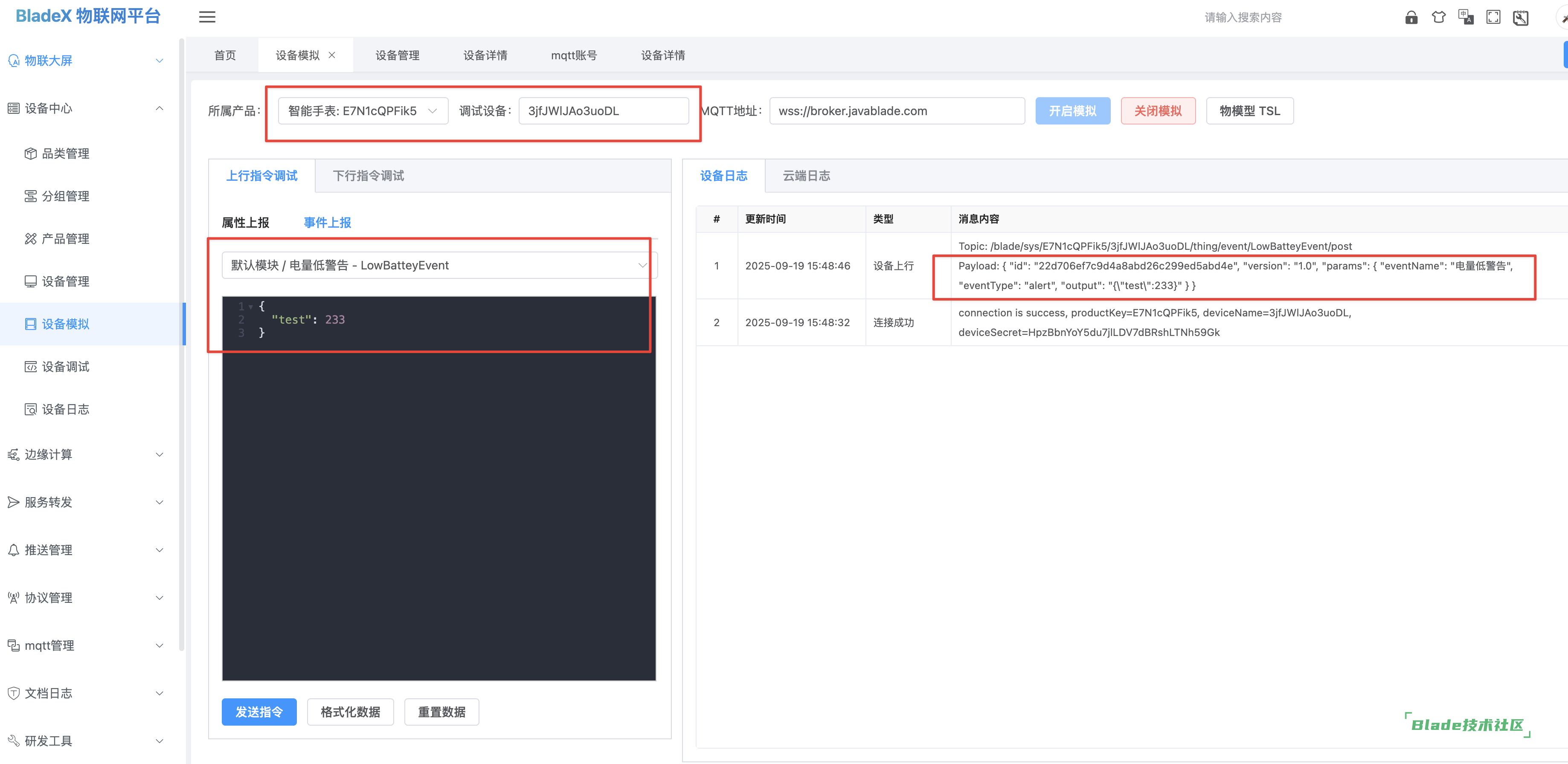Expand the 服务转发 menu chevron
This screenshot has height=764, width=1568.
point(160,502)
